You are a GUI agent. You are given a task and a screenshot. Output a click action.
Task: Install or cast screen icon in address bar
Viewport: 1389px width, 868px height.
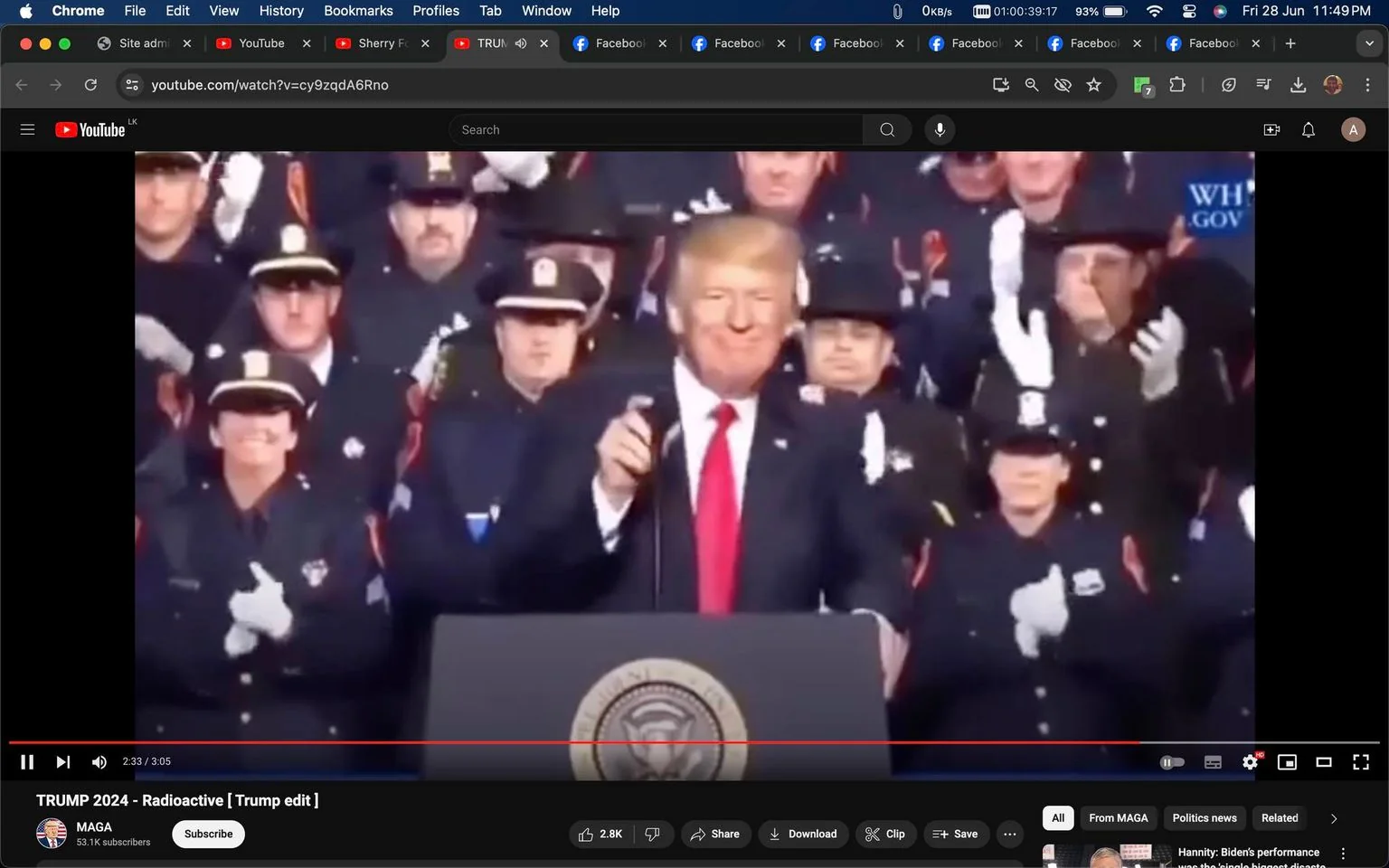[1000, 84]
